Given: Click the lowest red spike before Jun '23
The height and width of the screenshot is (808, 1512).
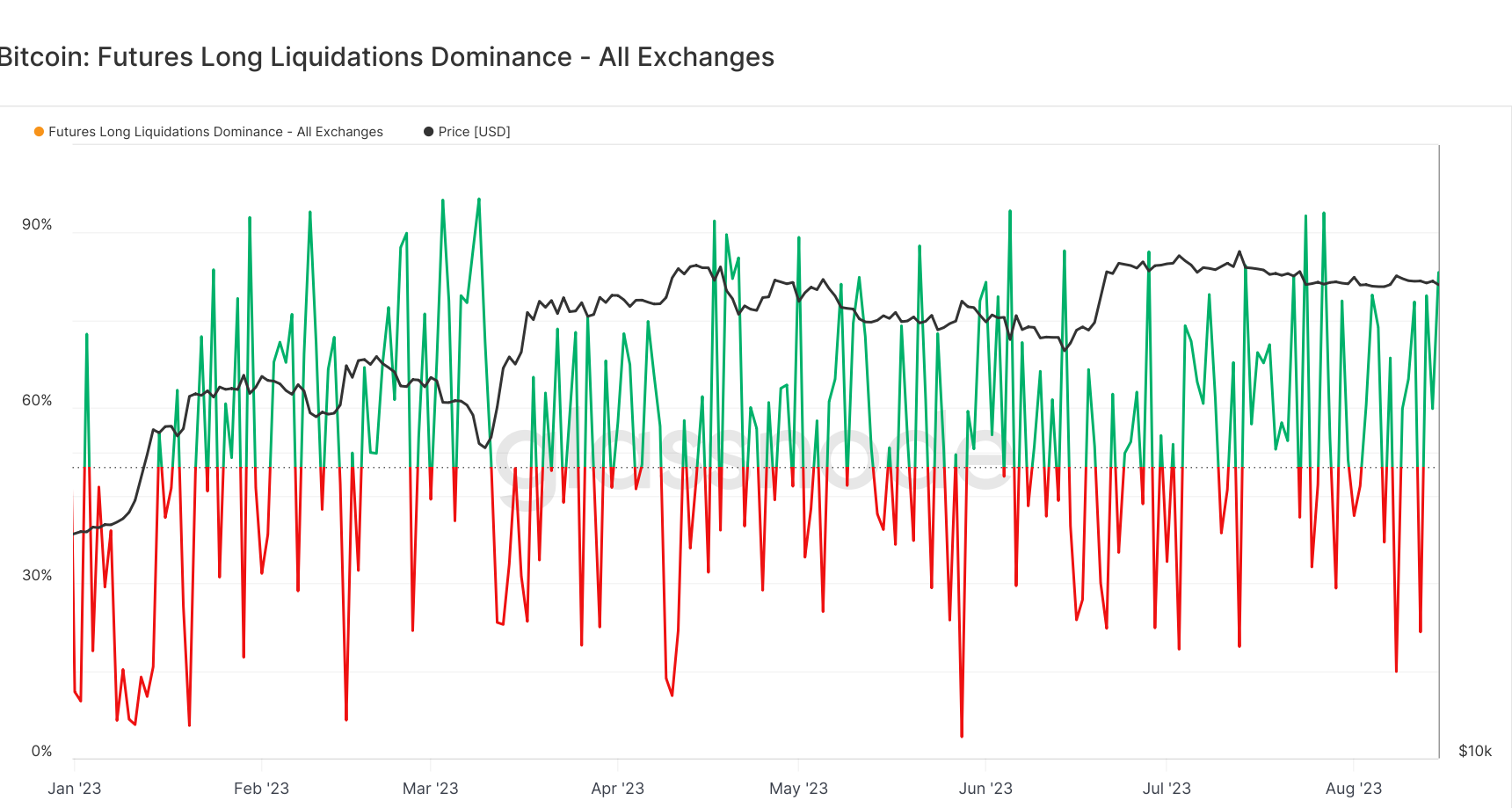Looking at the screenshot, I should pos(962,734).
